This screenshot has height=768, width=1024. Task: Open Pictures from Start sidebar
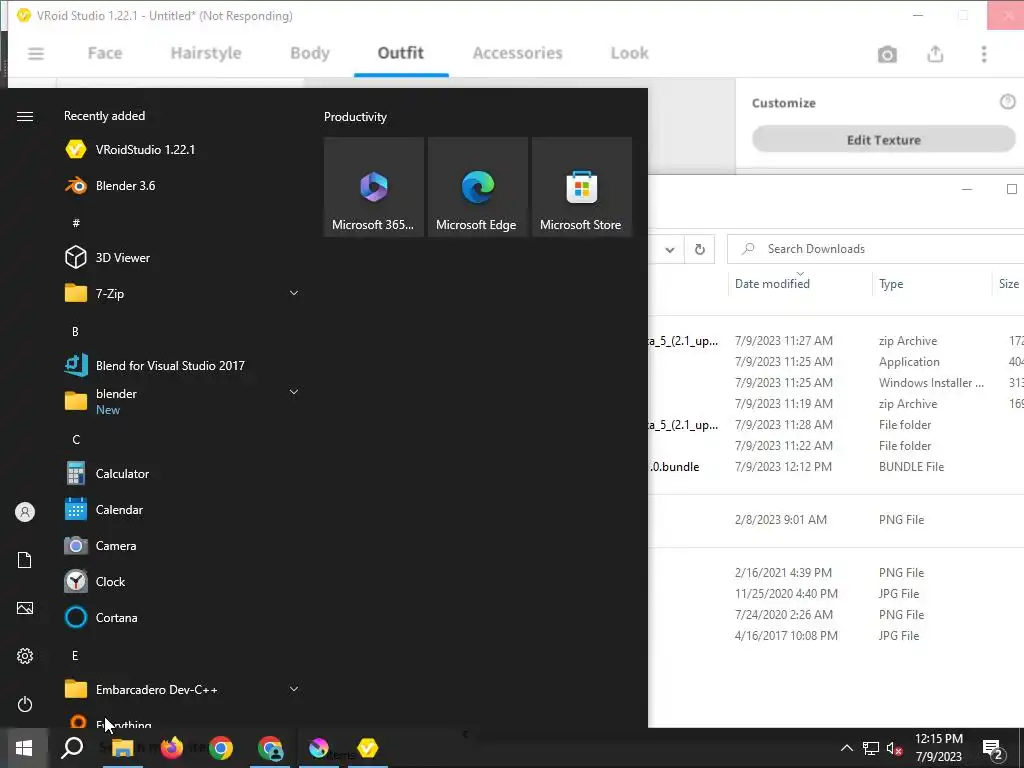[x=25, y=608]
